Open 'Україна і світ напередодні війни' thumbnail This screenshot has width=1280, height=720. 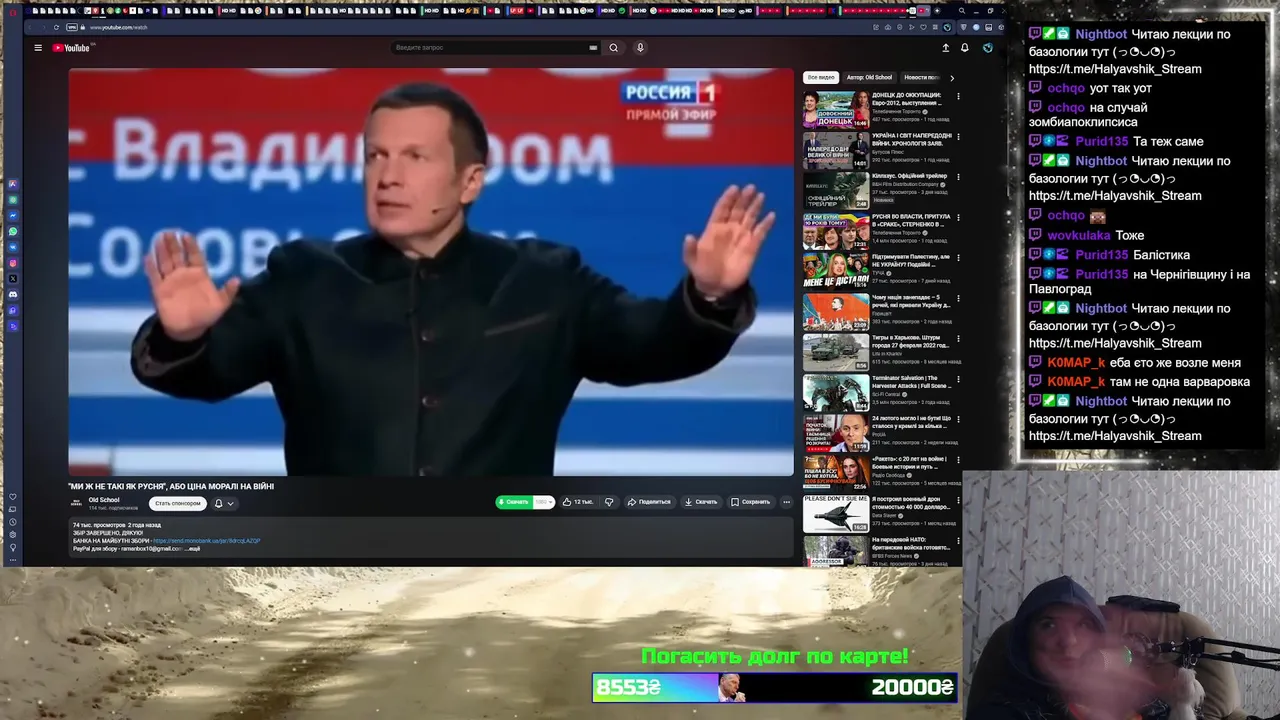[x=836, y=150]
